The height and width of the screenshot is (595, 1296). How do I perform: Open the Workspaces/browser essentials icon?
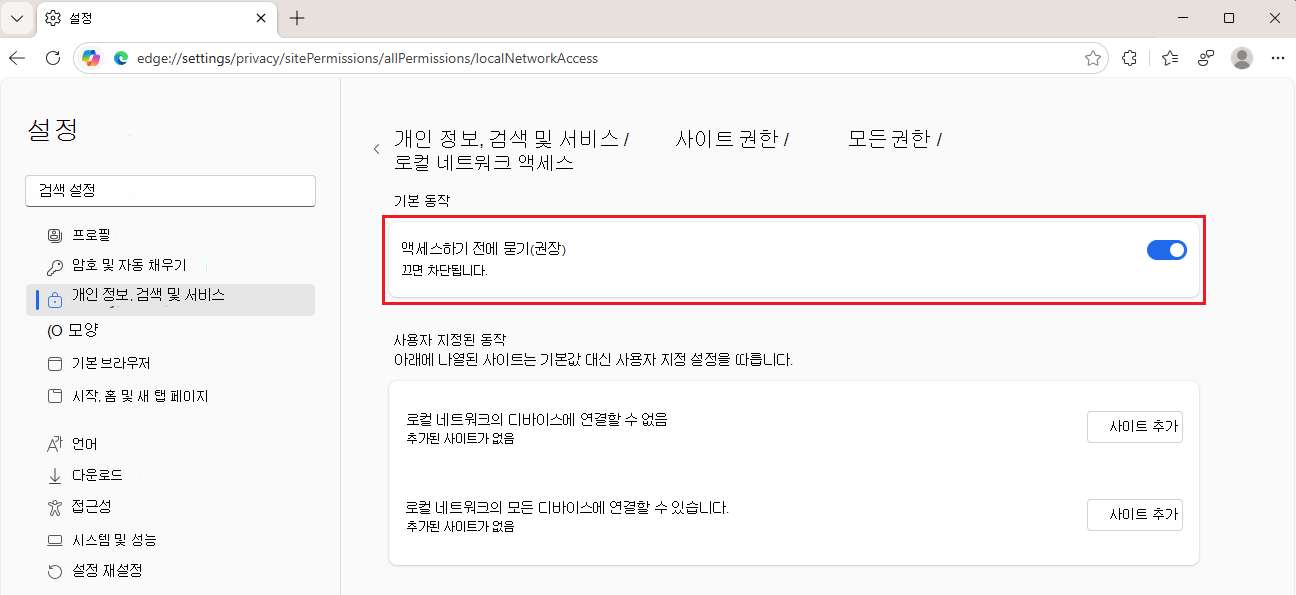tap(1207, 58)
